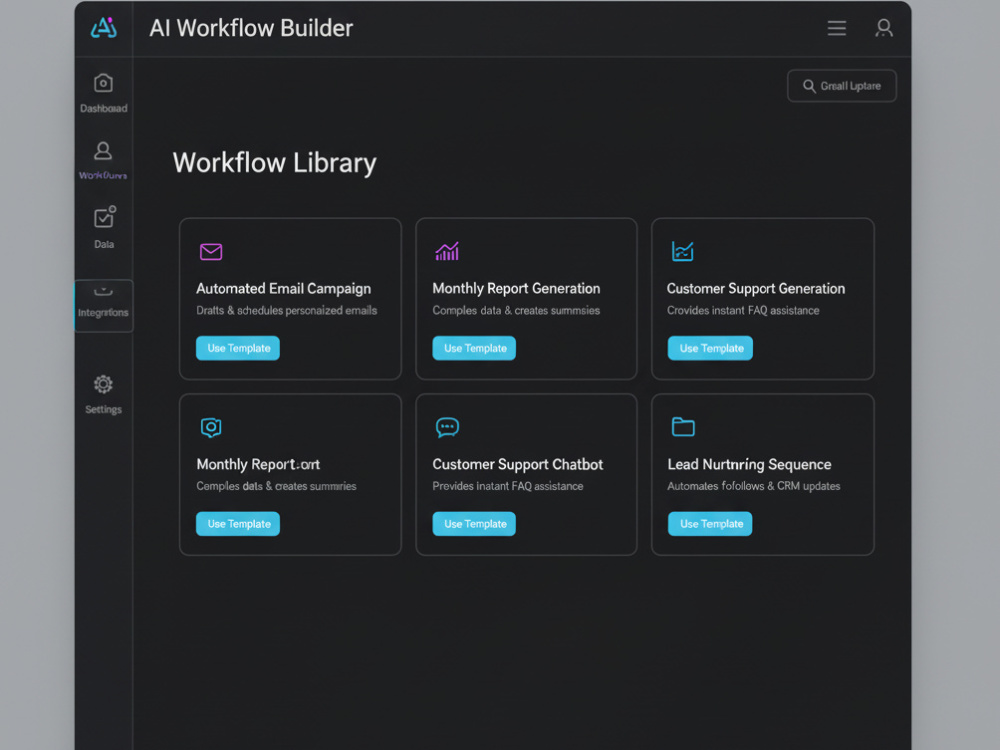This screenshot has height=750, width=1000.
Task: Click the folder icon on Lead Nurturing Sequence
Action: (683, 427)
